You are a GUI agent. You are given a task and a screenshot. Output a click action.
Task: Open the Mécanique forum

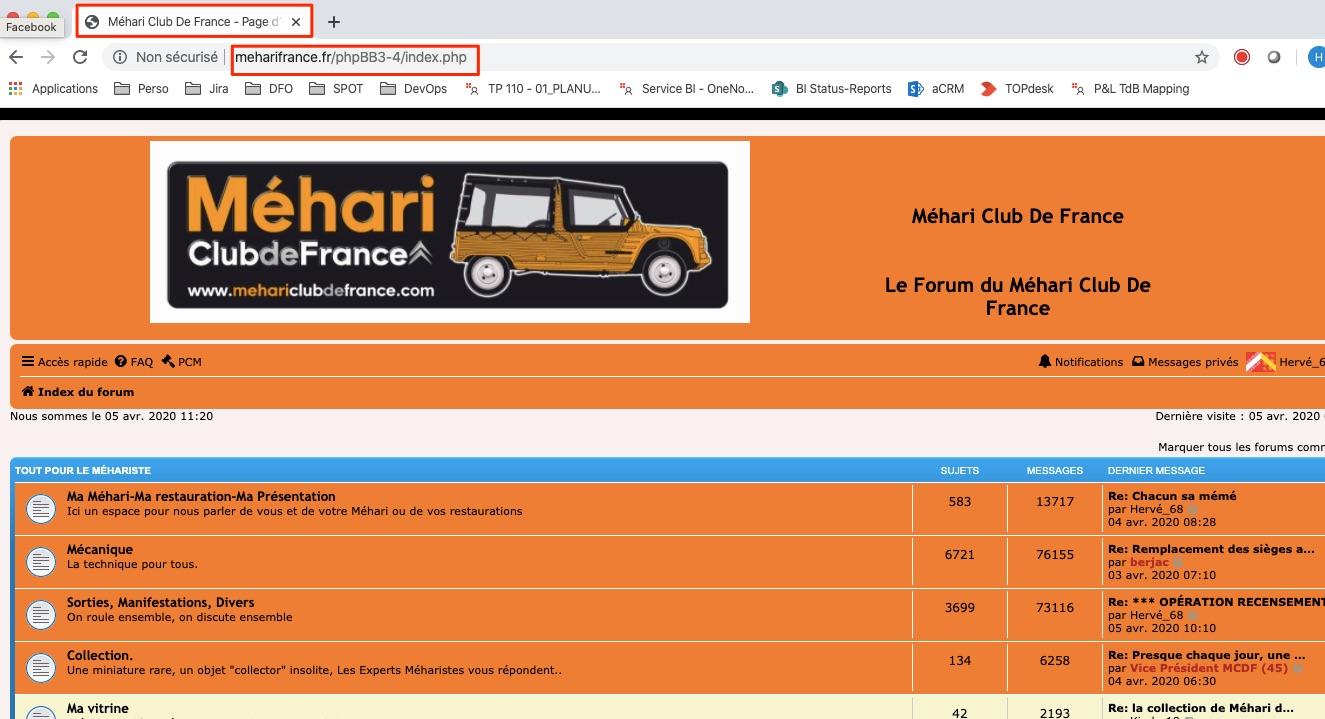pos(100,549)
